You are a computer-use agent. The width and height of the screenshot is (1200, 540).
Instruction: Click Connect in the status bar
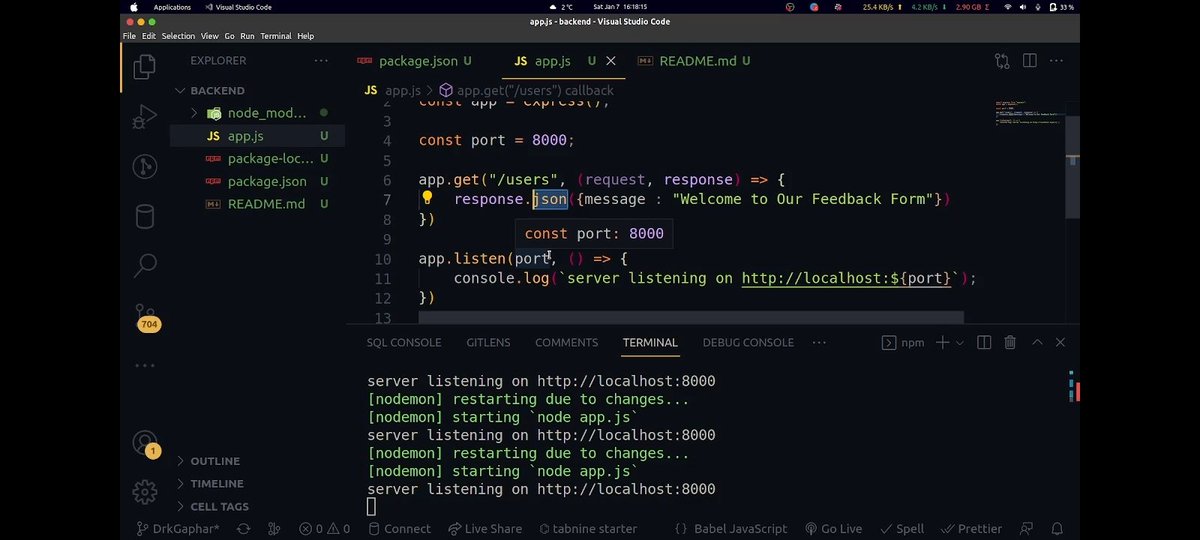click(x=399, y=528)
